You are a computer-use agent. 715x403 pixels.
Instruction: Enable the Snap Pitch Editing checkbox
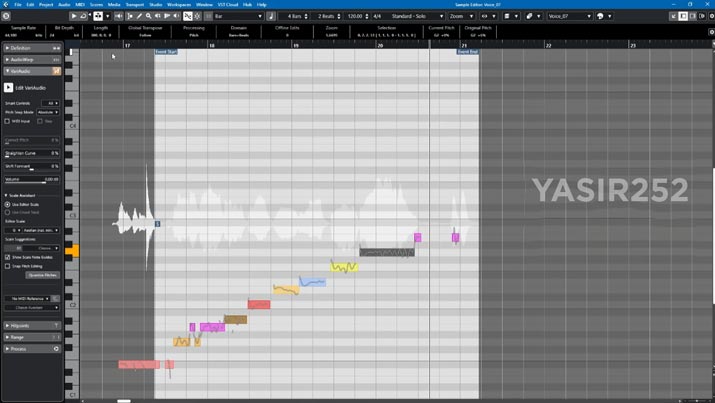click(7, 266)
